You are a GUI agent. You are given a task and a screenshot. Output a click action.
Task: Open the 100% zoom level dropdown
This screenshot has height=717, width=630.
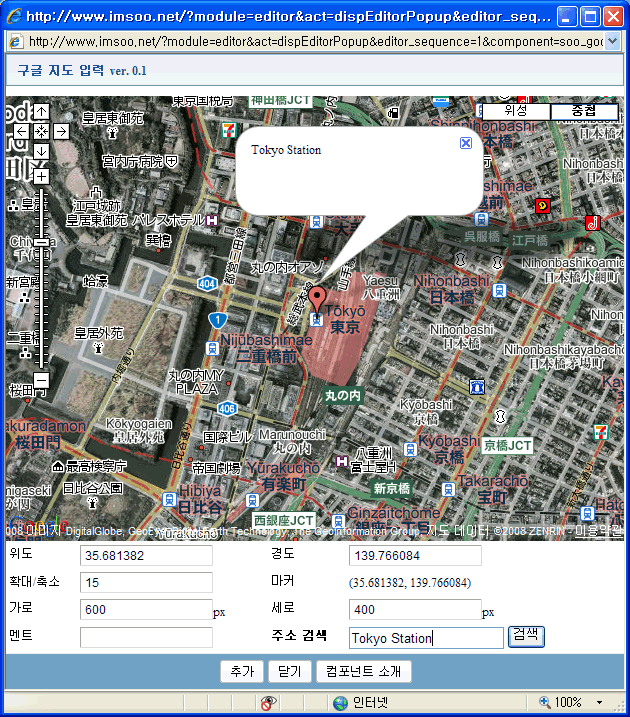599,702
